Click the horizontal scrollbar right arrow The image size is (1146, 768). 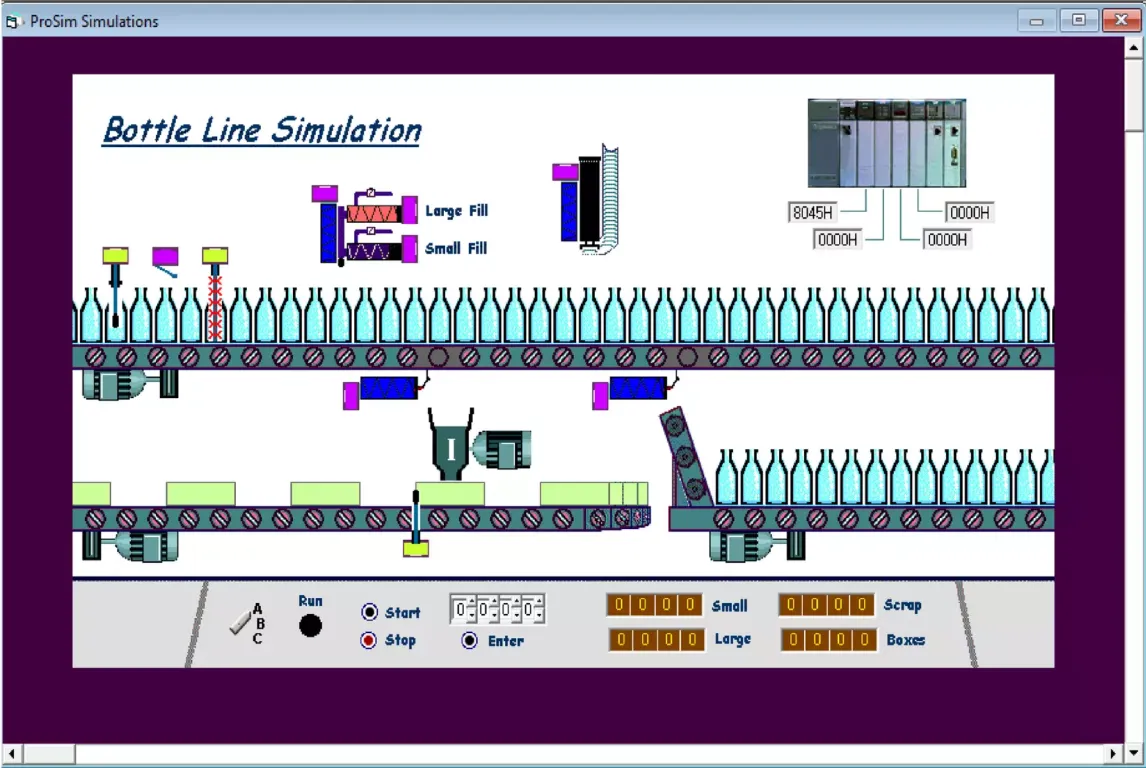click(x=1113, y=753)
